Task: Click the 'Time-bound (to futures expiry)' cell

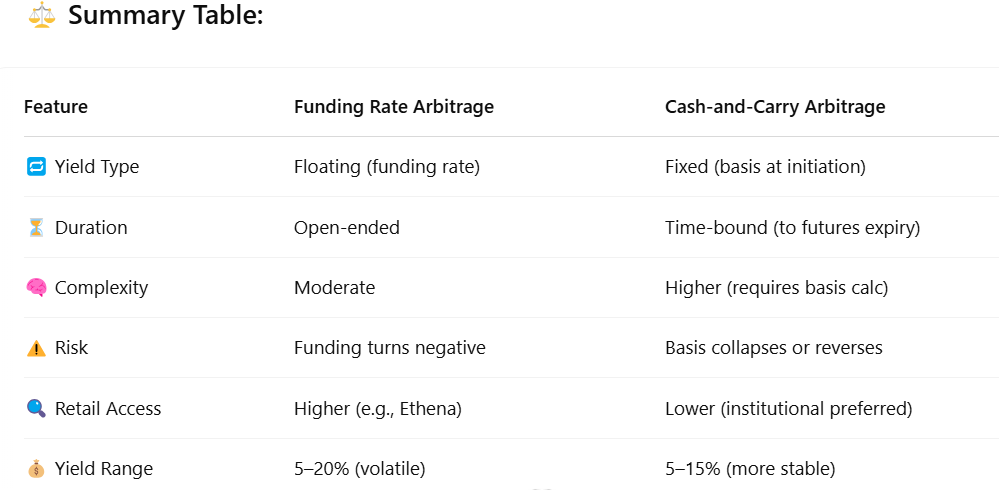Action: coord(793,227)
